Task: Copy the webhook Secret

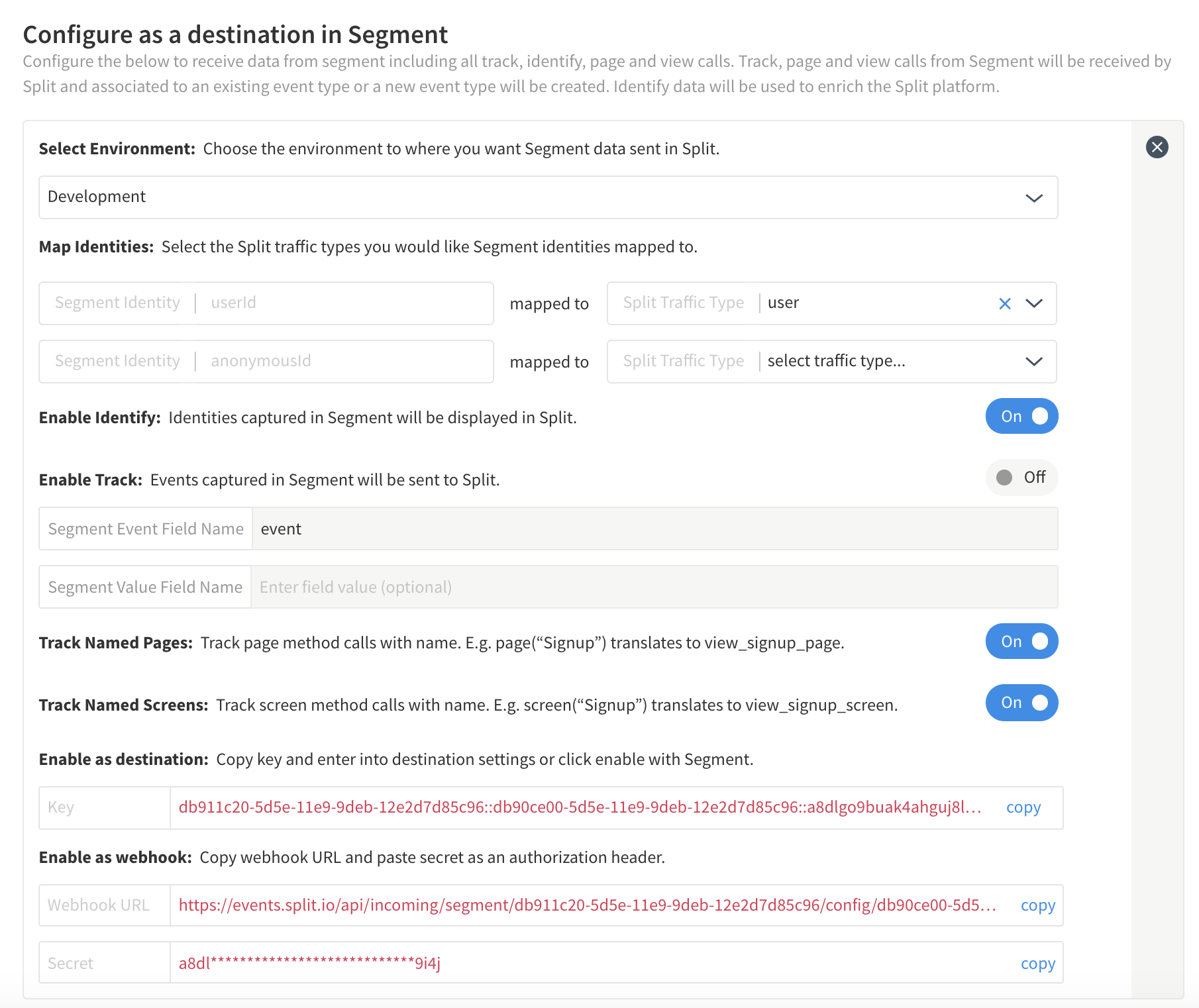Action: coord(1037,964)
